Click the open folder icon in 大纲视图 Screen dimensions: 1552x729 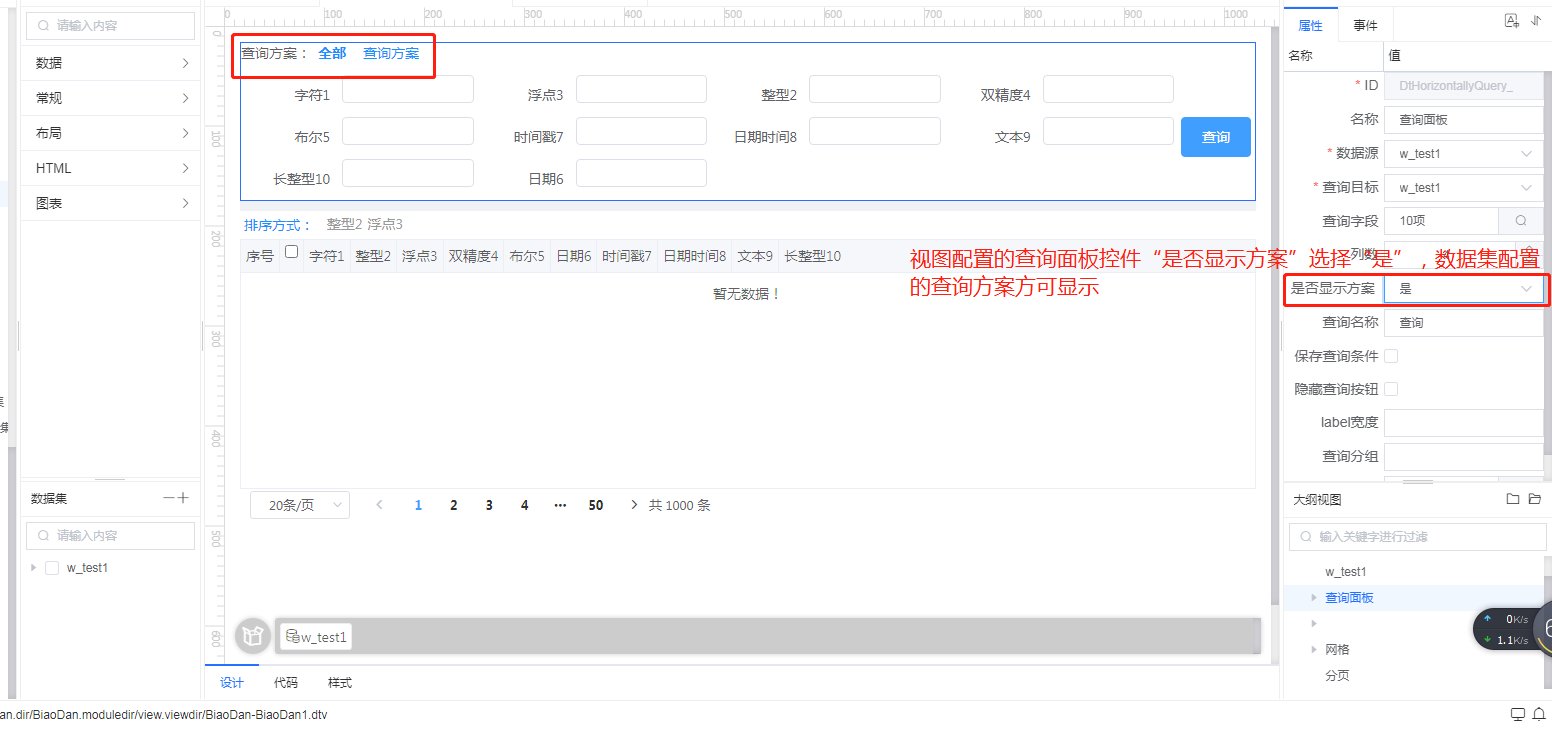click(x=1535, y=499)
